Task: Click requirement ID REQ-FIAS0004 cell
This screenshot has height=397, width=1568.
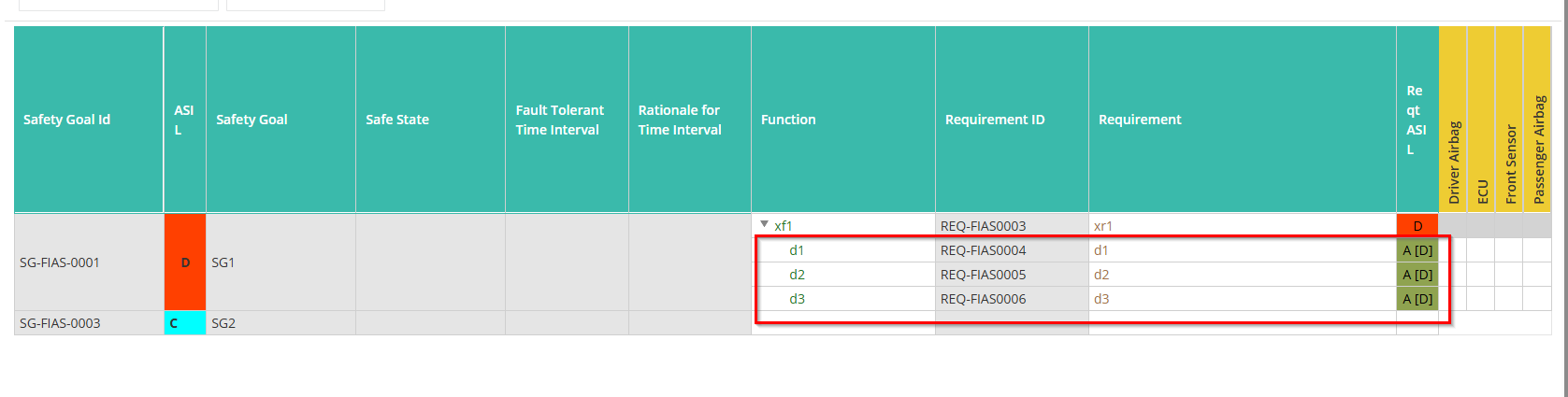Action: point(1012,250)
